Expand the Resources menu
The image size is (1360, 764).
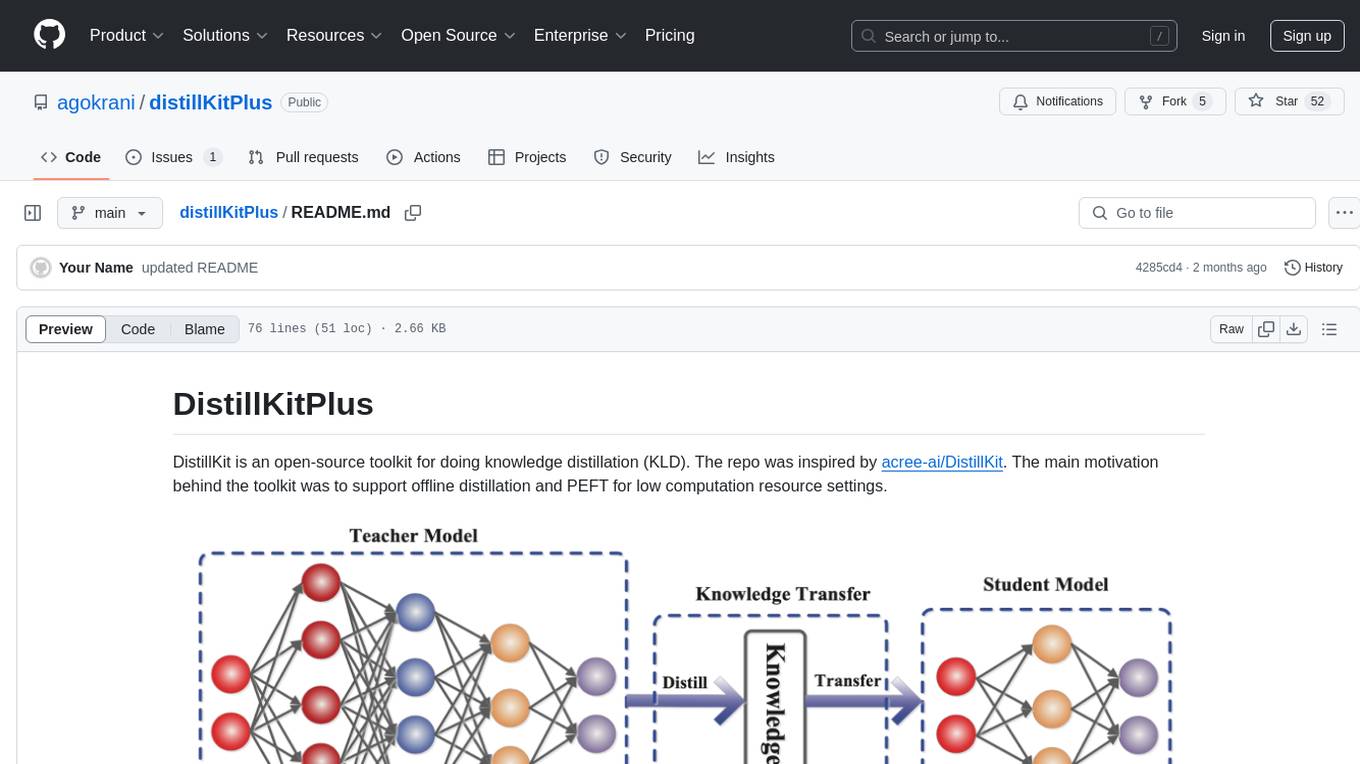click(334, 35)
